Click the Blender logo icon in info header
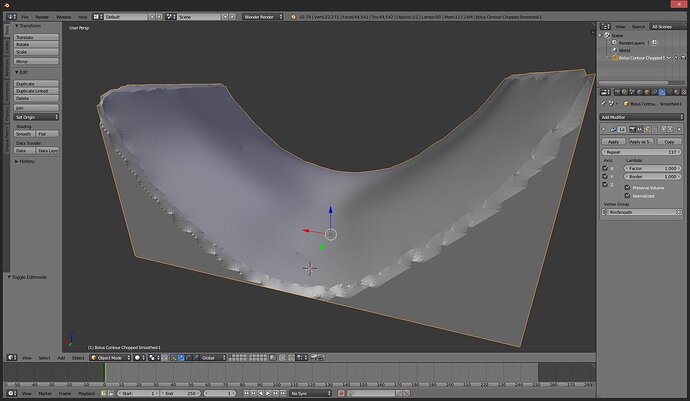Image resolution: width=690 pixels, height=401 pixels. click(294, 17)
